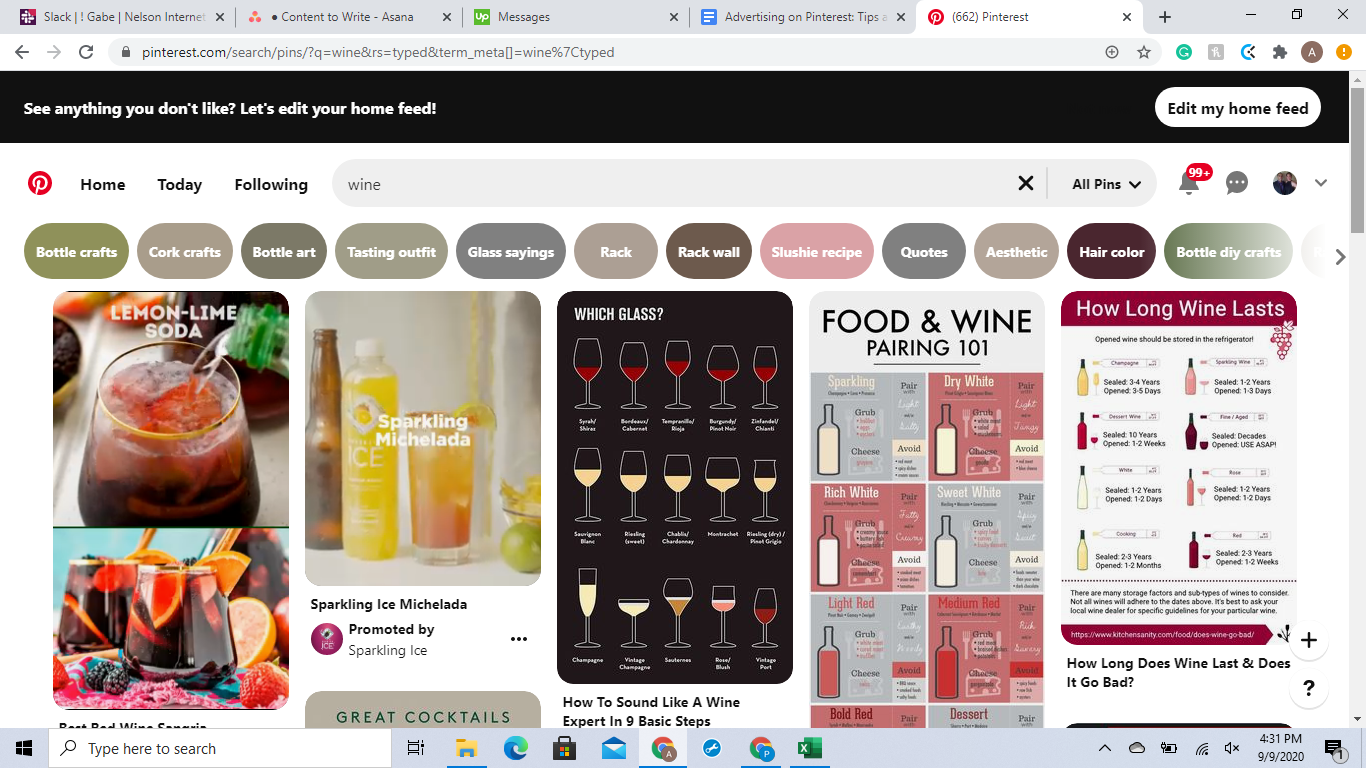The image size is (1366, 768).
Task: Reload the page with the refresh icon
Action: [86, 52]
